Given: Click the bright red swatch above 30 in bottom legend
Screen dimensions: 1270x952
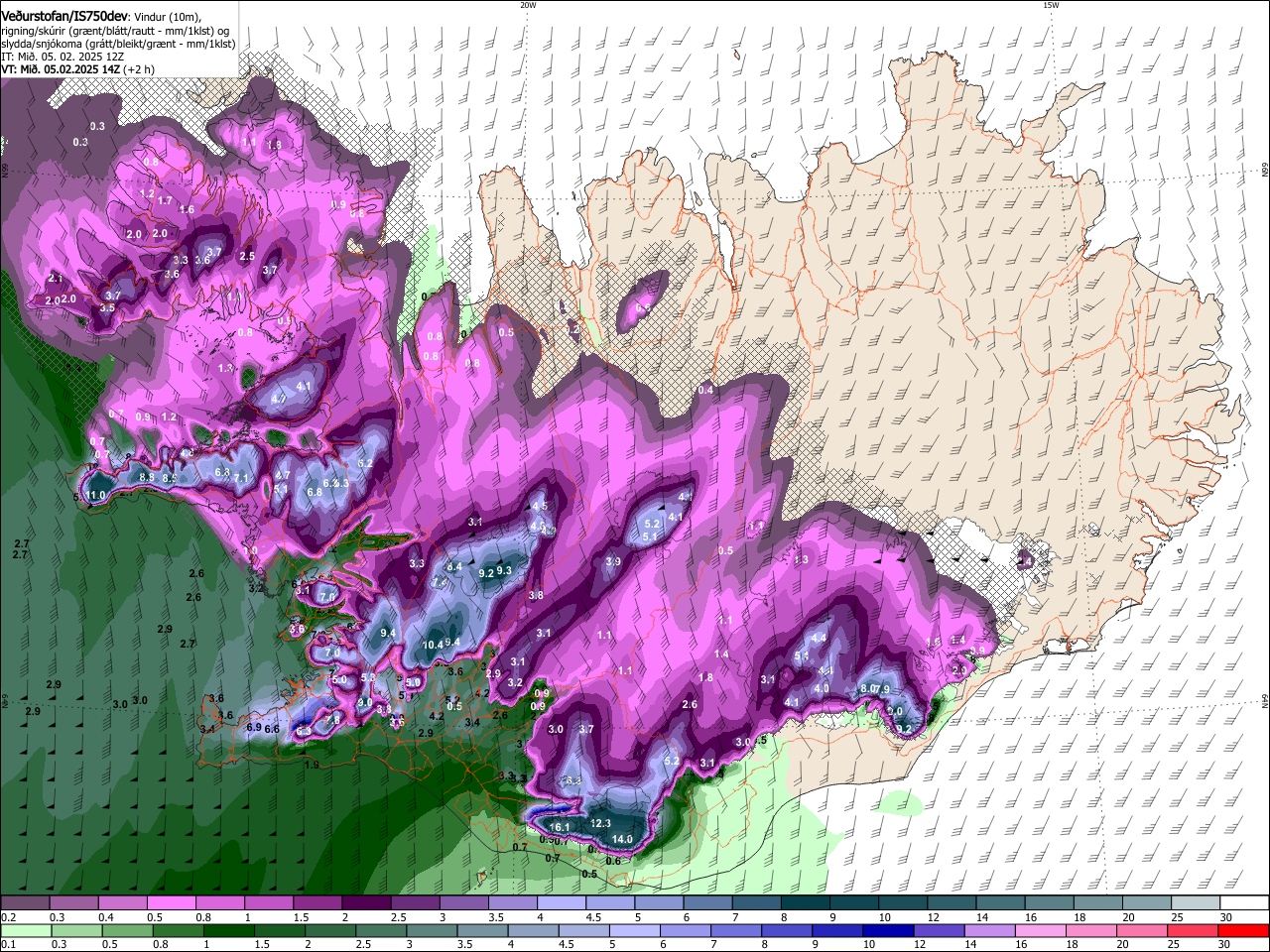Looking at the screenshot, I should tap(1243, 930).
